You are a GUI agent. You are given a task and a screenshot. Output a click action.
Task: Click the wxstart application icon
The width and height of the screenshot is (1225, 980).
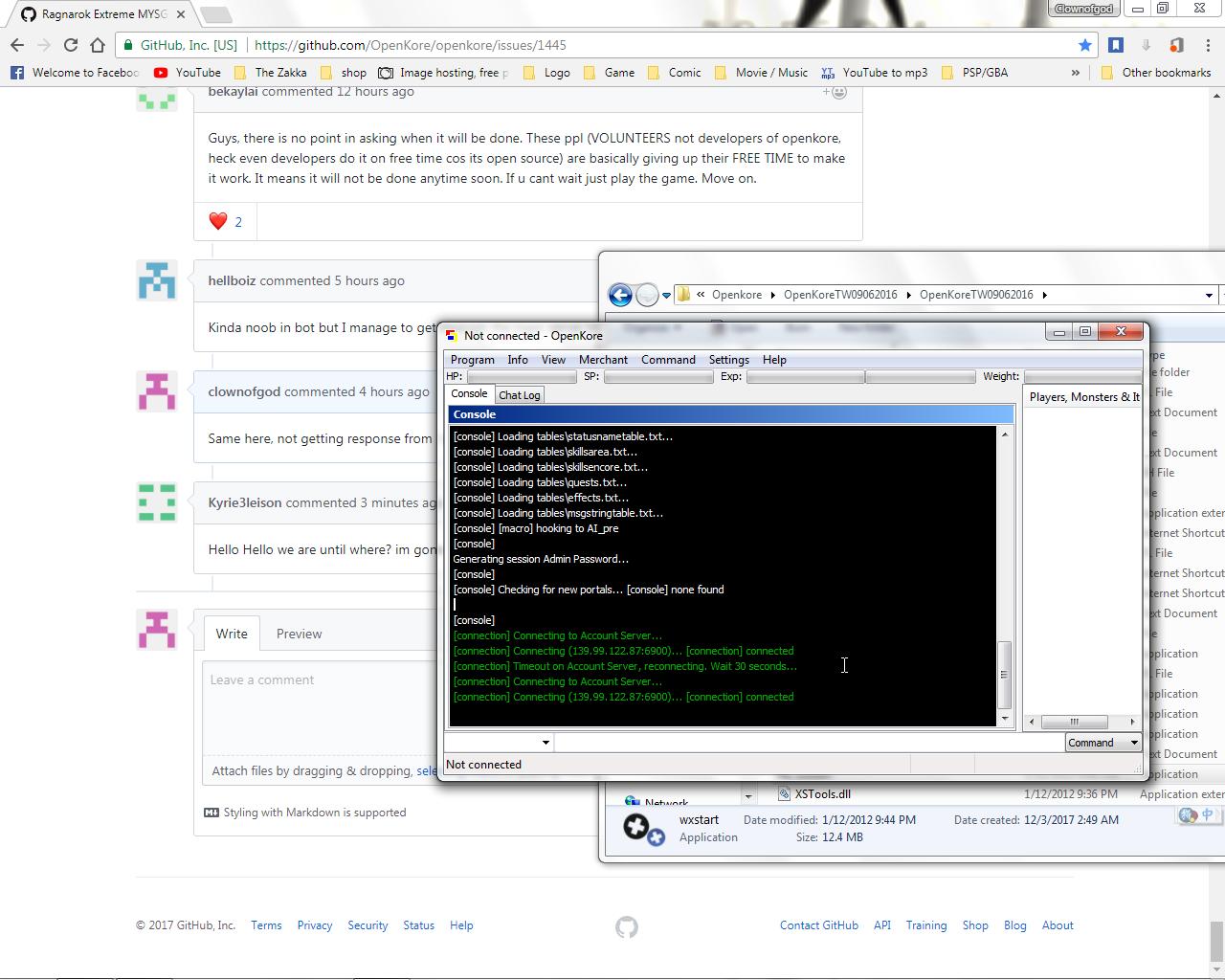(642, 829)
